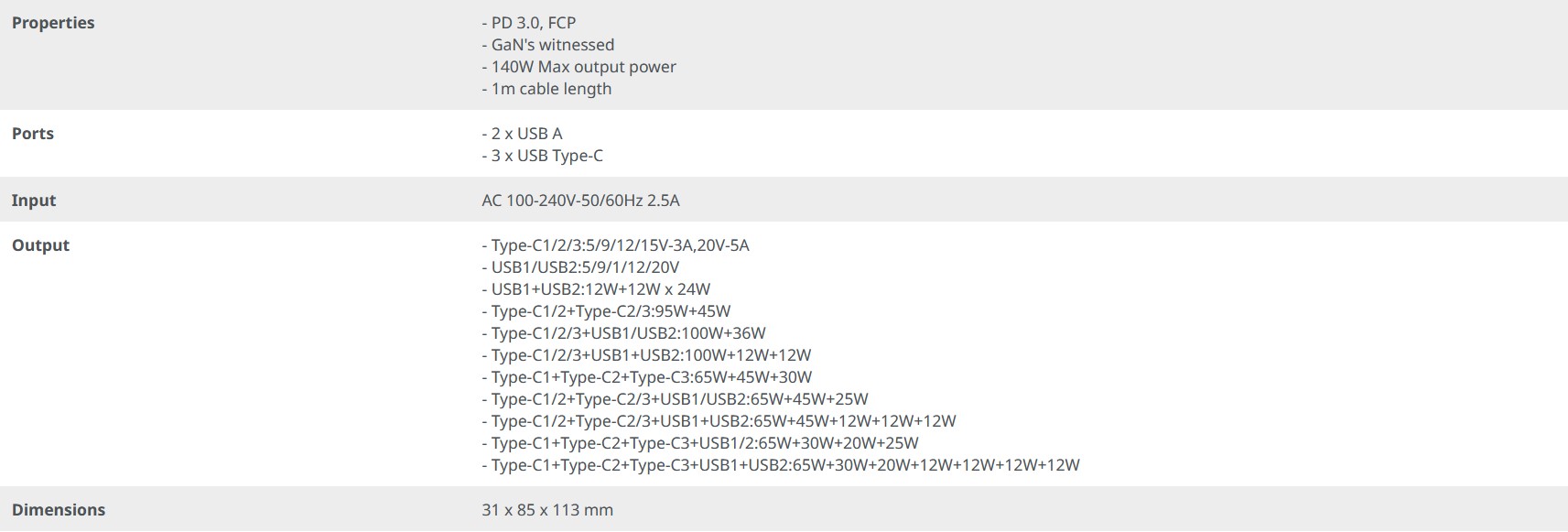This screenshot has width=1568, height=532.
Task: Click the '31 x 85 x 113 mm' dimensions value
Action: (547, 510)
